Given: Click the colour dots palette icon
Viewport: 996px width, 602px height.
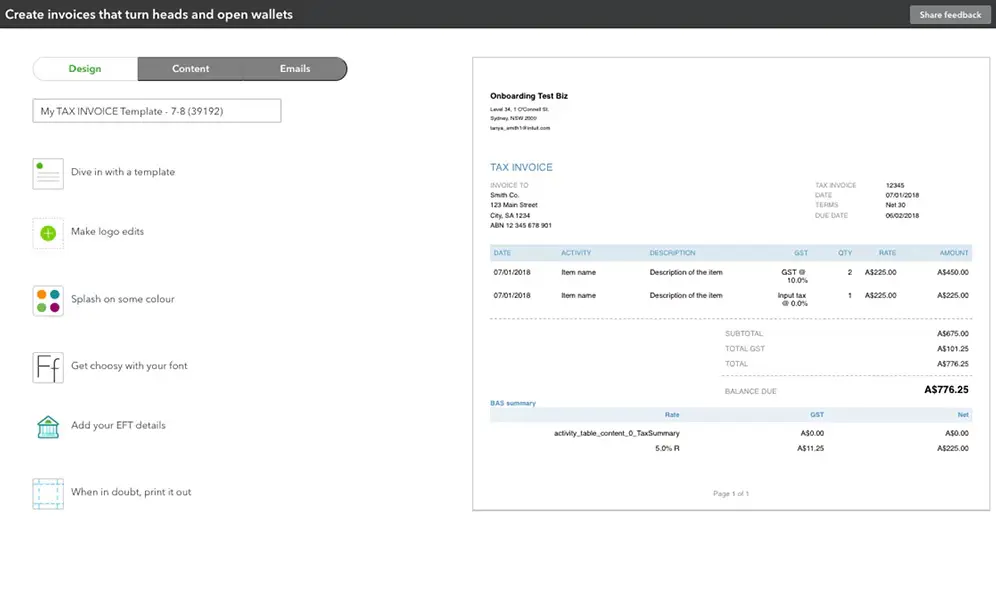Looking at the screenshot, I should click(x=48, y=301).
